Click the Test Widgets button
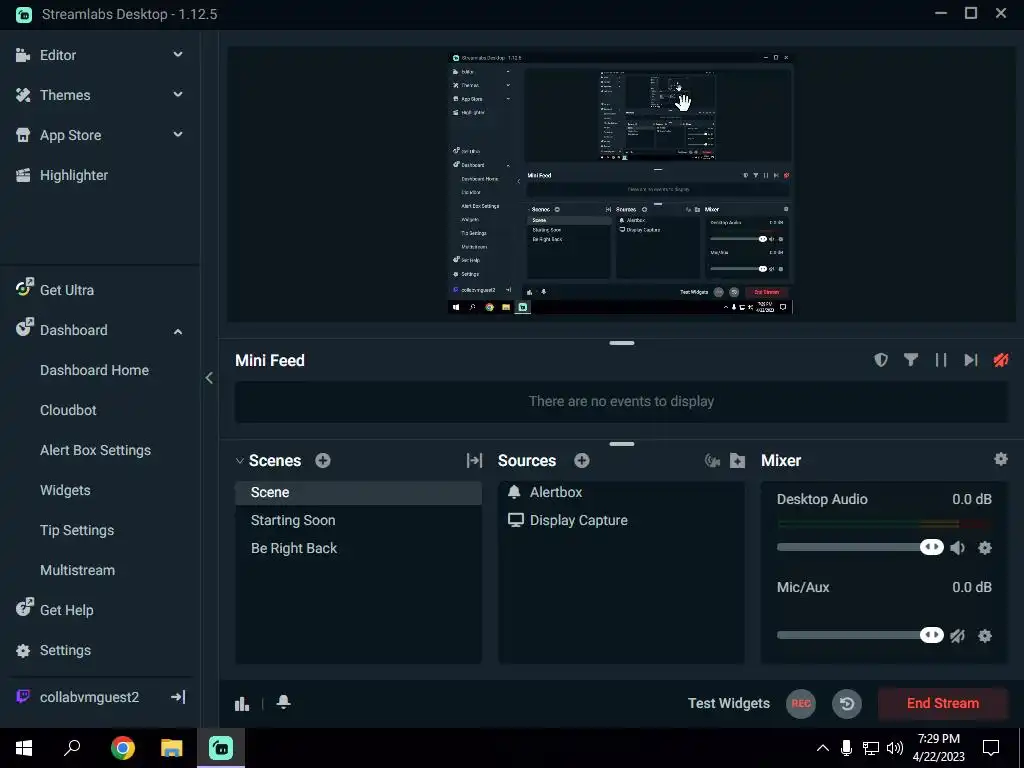Viewport: 1024px width, 768px height. (729, 703)
